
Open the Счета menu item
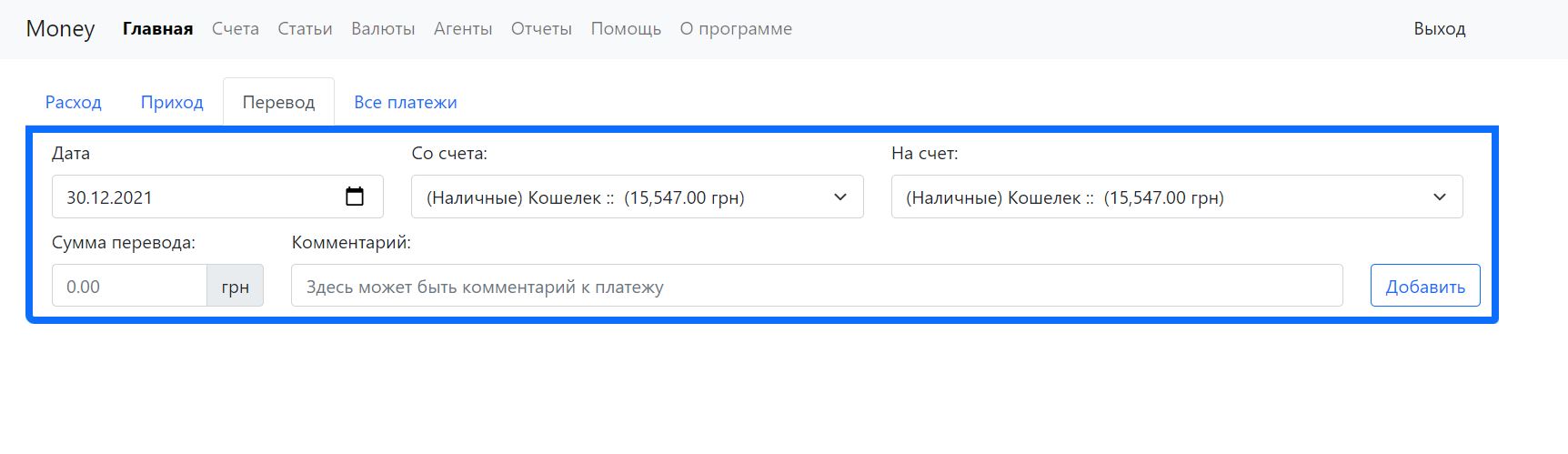point(236,29)
